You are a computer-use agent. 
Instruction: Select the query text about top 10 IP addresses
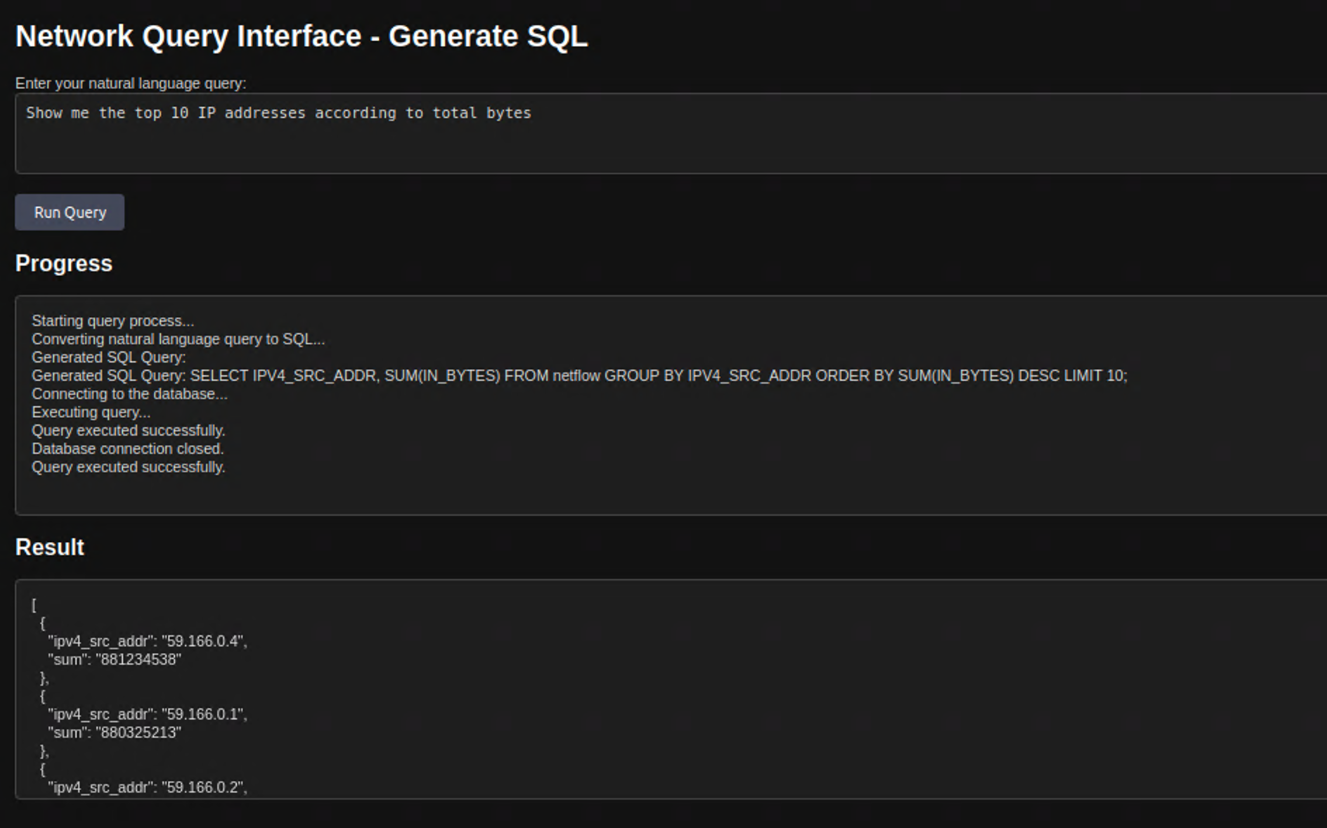click(277, 112)
